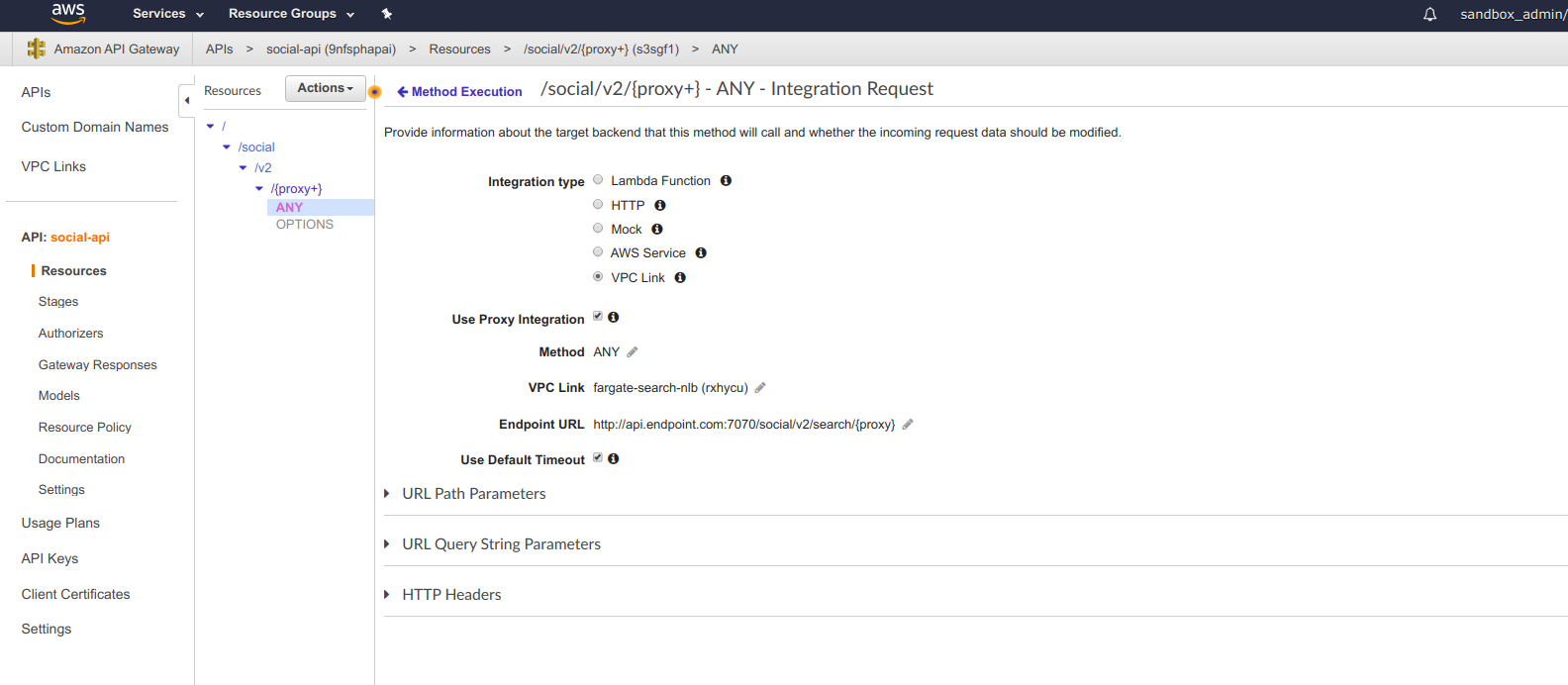The height and width of the screenshot is (685, 1568).
Task: Open the Actions dropdown button
Action: pyautogui.click(x=326, y=88)
